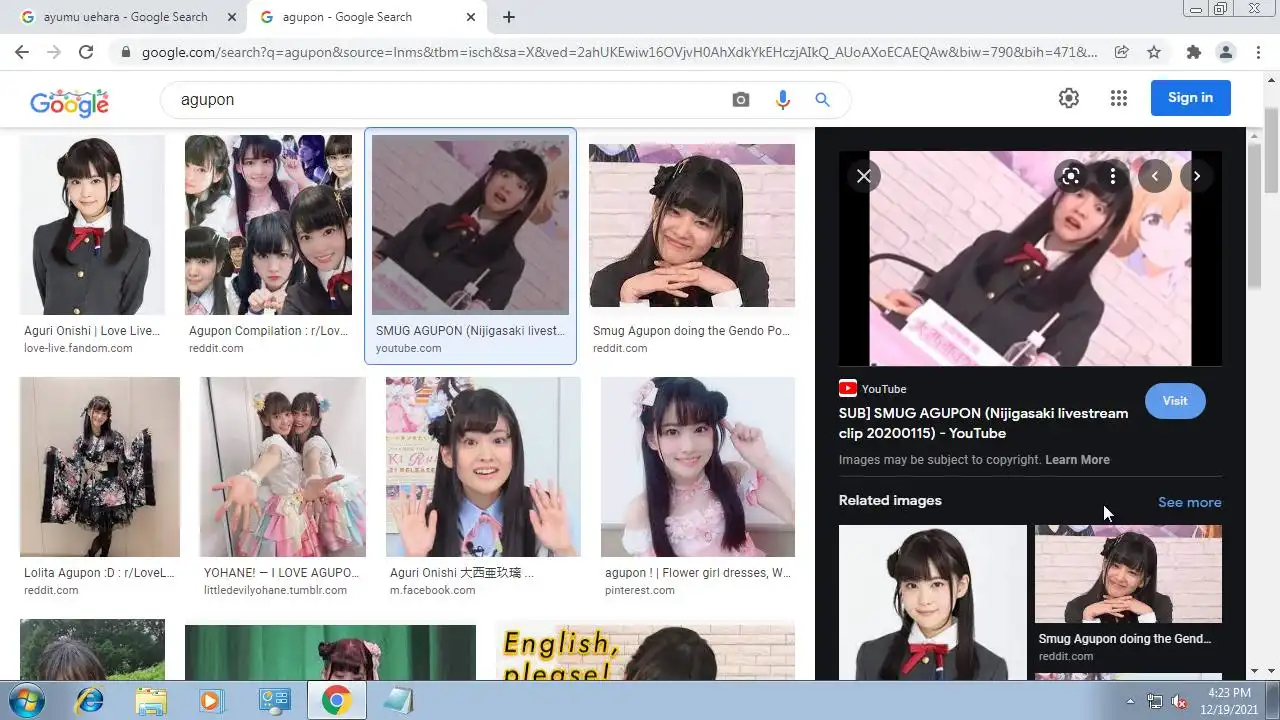Submit search with the magnifier icon
Image resolution: width=1280 pixels, height=720 pixels.
coord(822,100)
